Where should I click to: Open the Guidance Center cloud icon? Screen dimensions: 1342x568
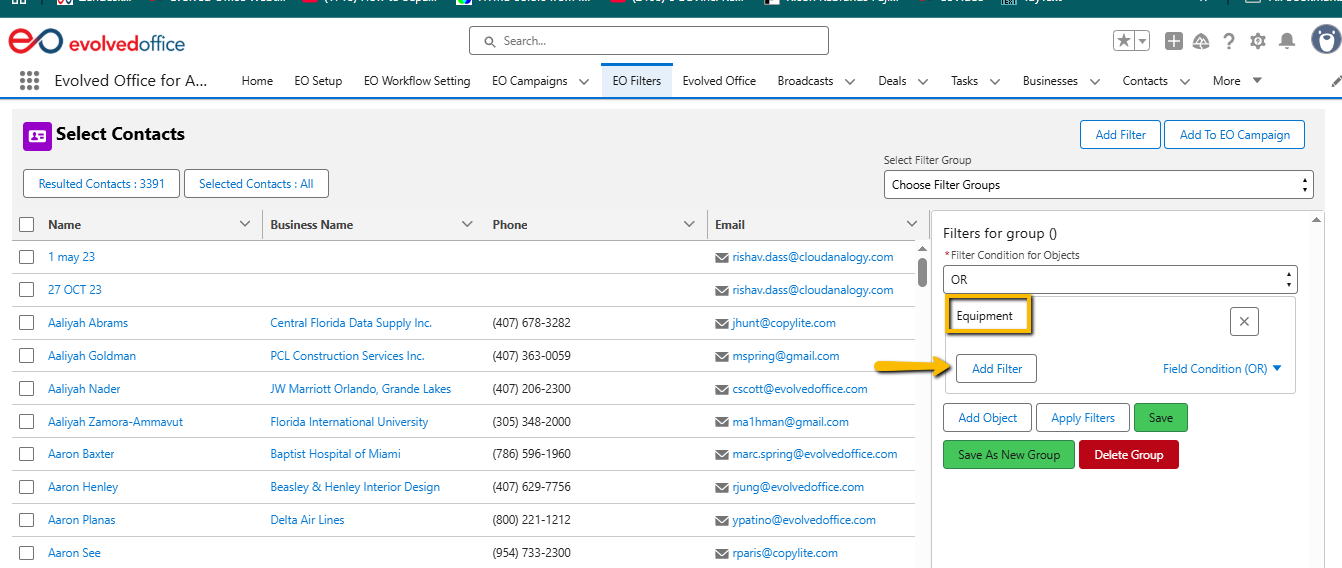(x=1201, y=41)
